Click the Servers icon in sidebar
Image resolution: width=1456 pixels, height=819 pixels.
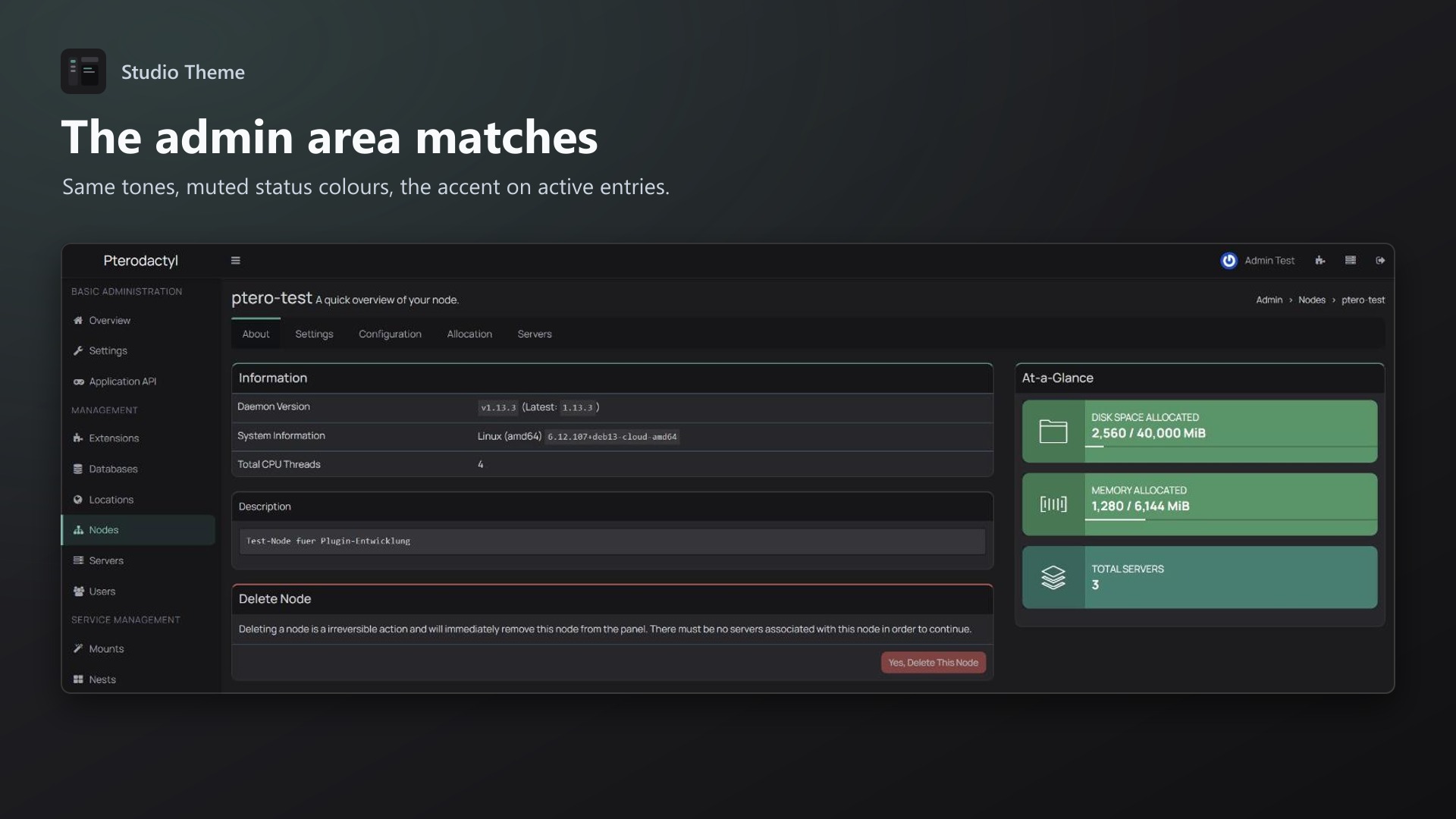78,560
